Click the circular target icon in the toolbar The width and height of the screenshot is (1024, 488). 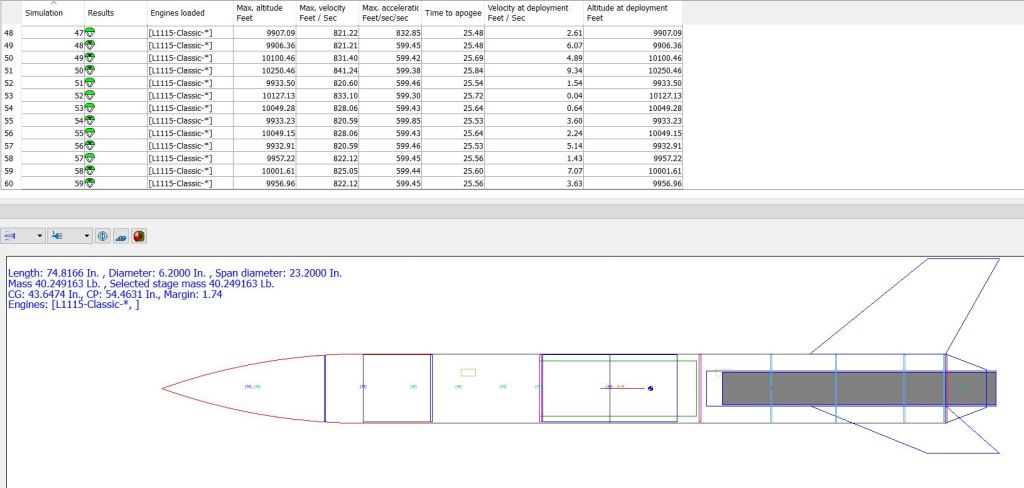click(103, 236)
